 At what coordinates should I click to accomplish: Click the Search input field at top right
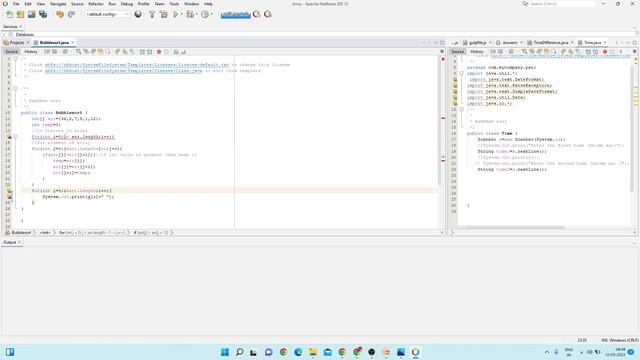(x=562, y=4)
